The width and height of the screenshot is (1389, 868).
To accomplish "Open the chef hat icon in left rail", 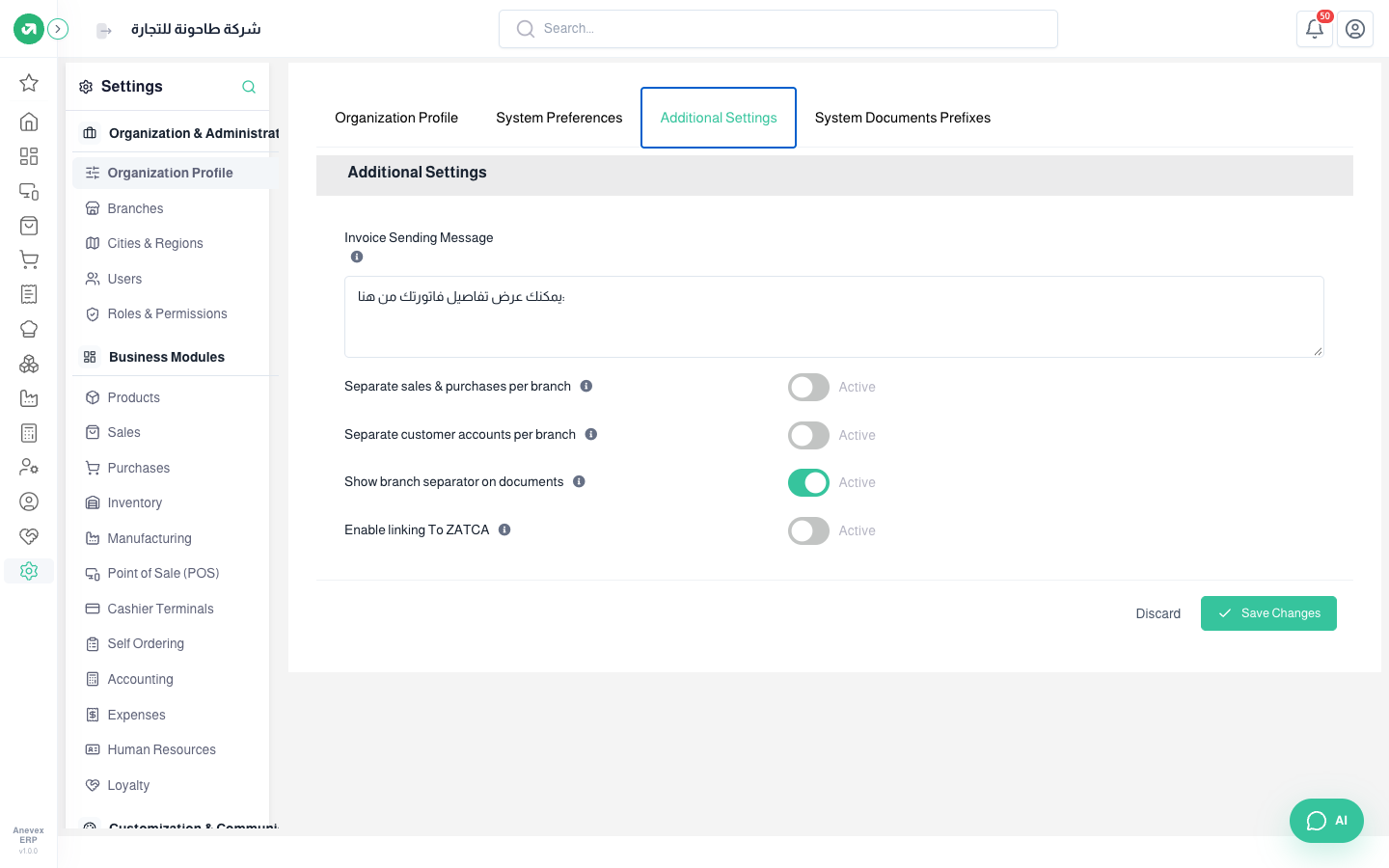I will [x=29, y=329].
